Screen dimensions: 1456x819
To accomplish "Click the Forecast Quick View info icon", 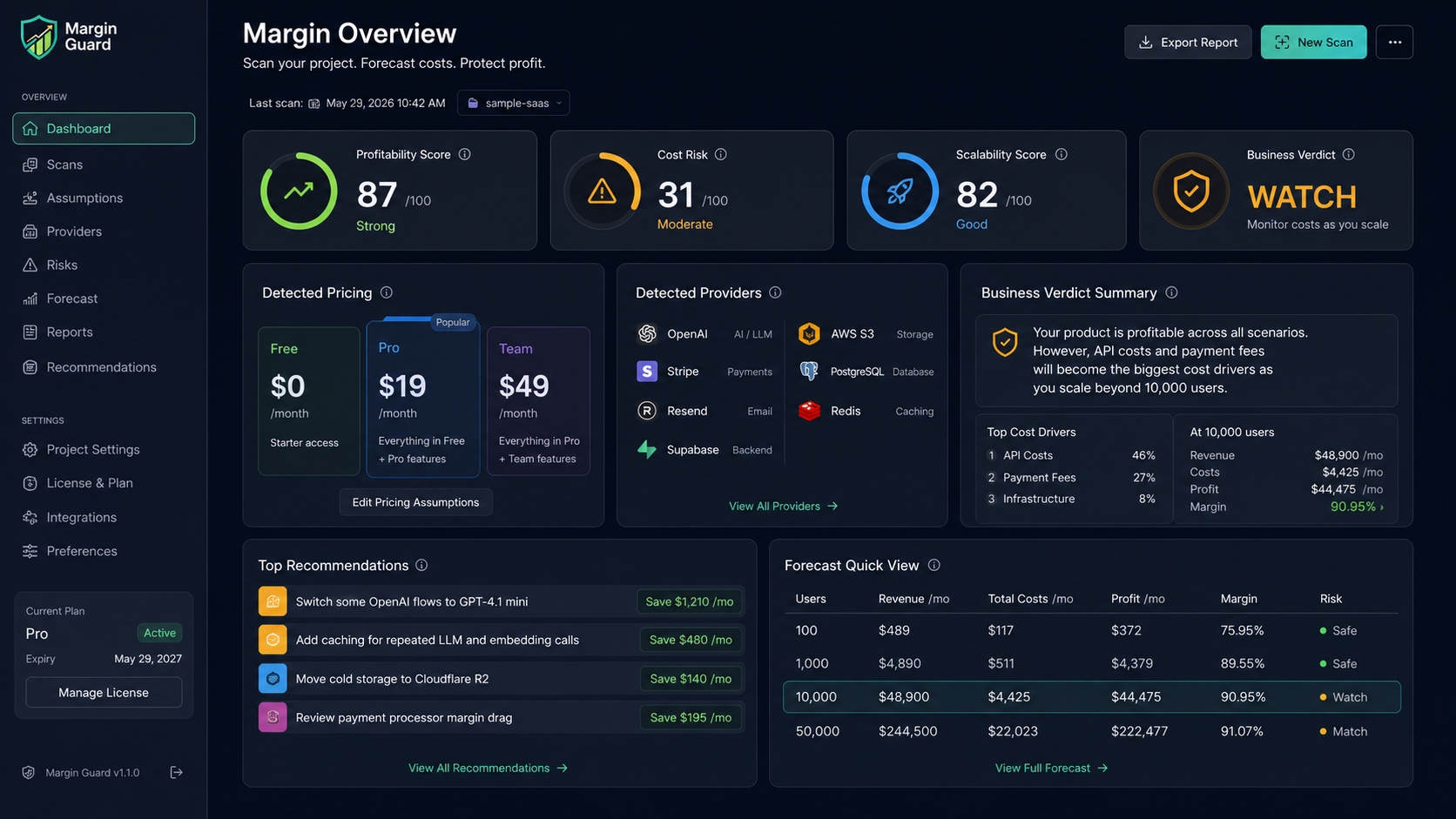I will pyautogui.click(x=934, y=565).
